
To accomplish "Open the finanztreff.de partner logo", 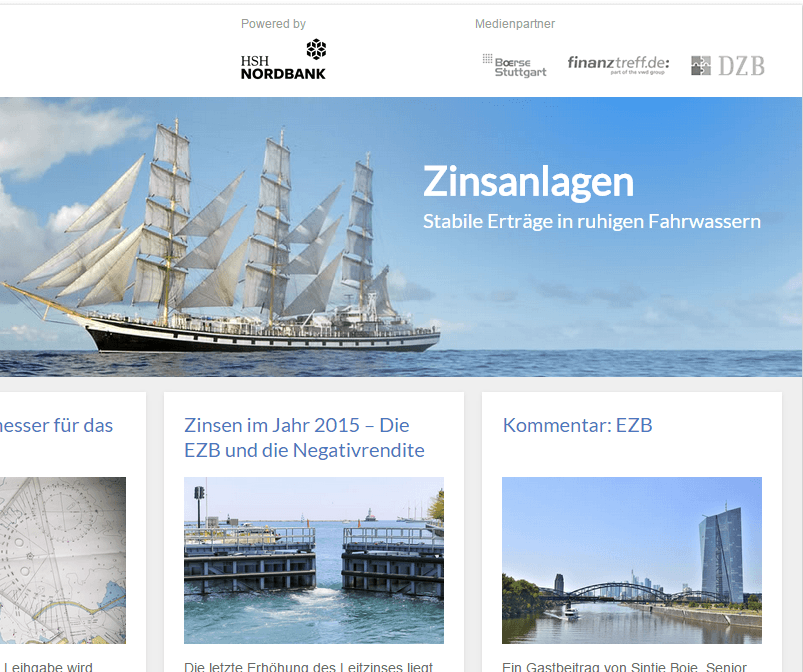I will 618,65.
